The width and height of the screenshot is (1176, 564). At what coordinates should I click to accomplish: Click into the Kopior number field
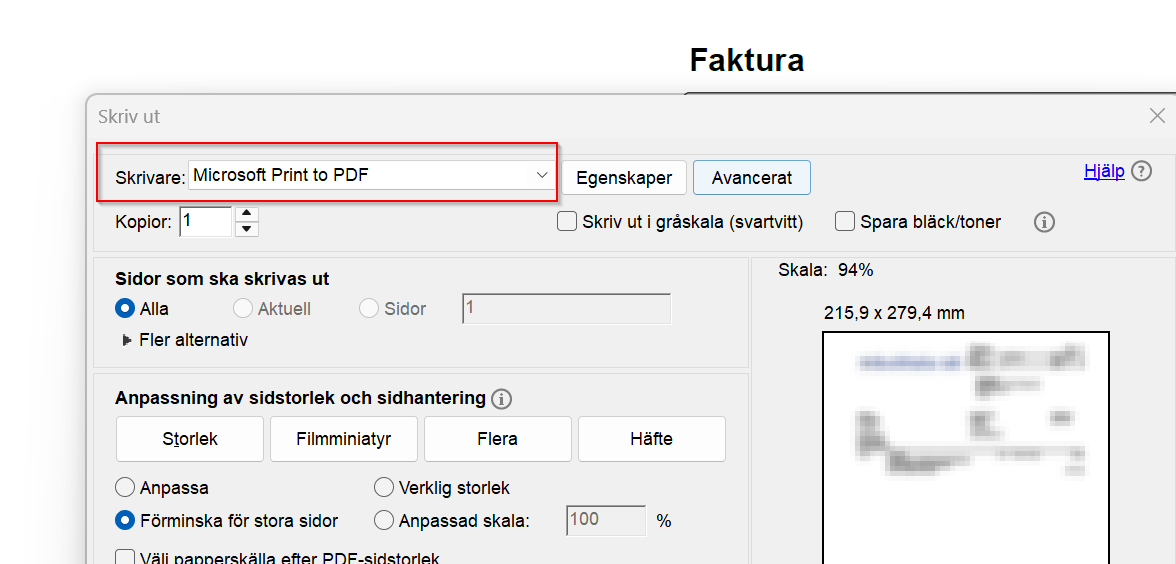pyautogui.click(x=206, y=221)
